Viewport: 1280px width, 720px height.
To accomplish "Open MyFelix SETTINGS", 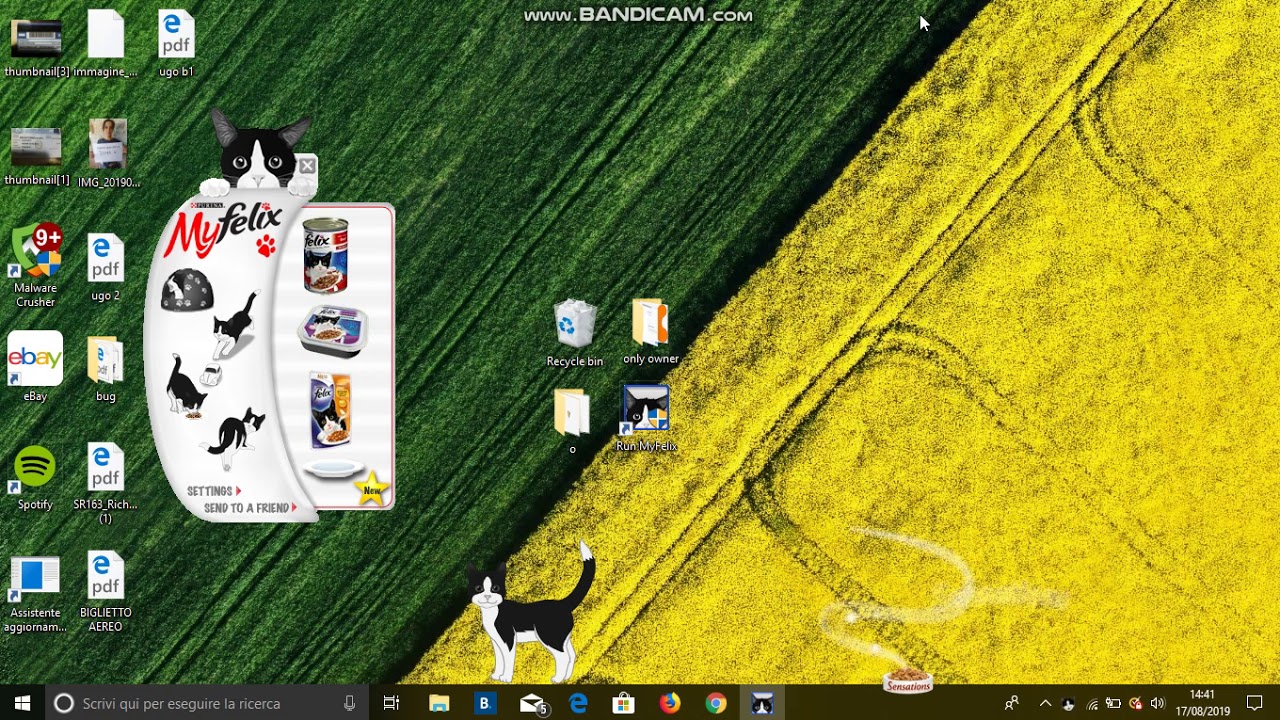I will pyautogui.click(x=214, y=491).
